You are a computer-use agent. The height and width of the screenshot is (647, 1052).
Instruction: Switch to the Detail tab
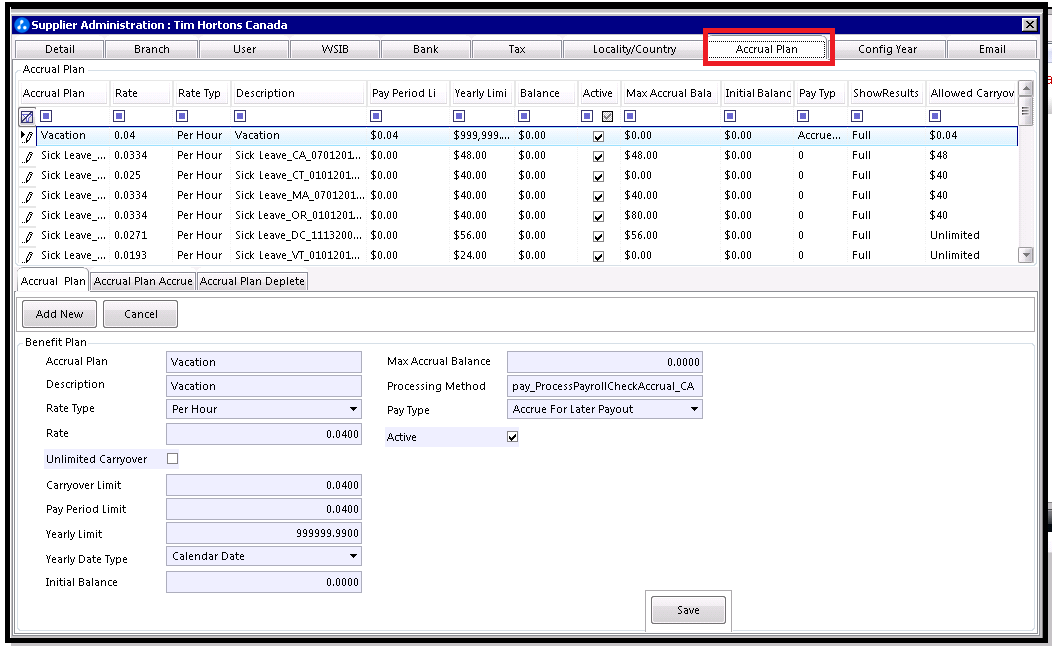tap(60, 49)
